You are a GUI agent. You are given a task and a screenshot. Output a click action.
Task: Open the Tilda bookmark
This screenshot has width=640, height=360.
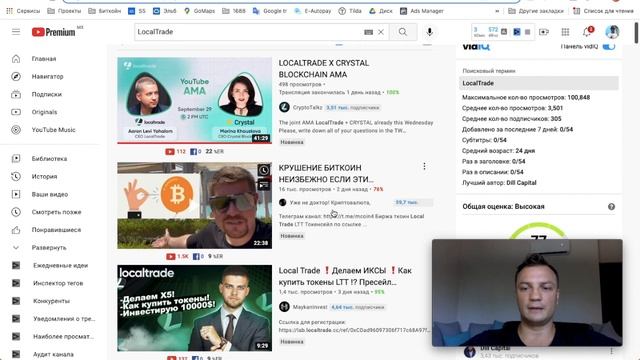click(x=350, y=11)
